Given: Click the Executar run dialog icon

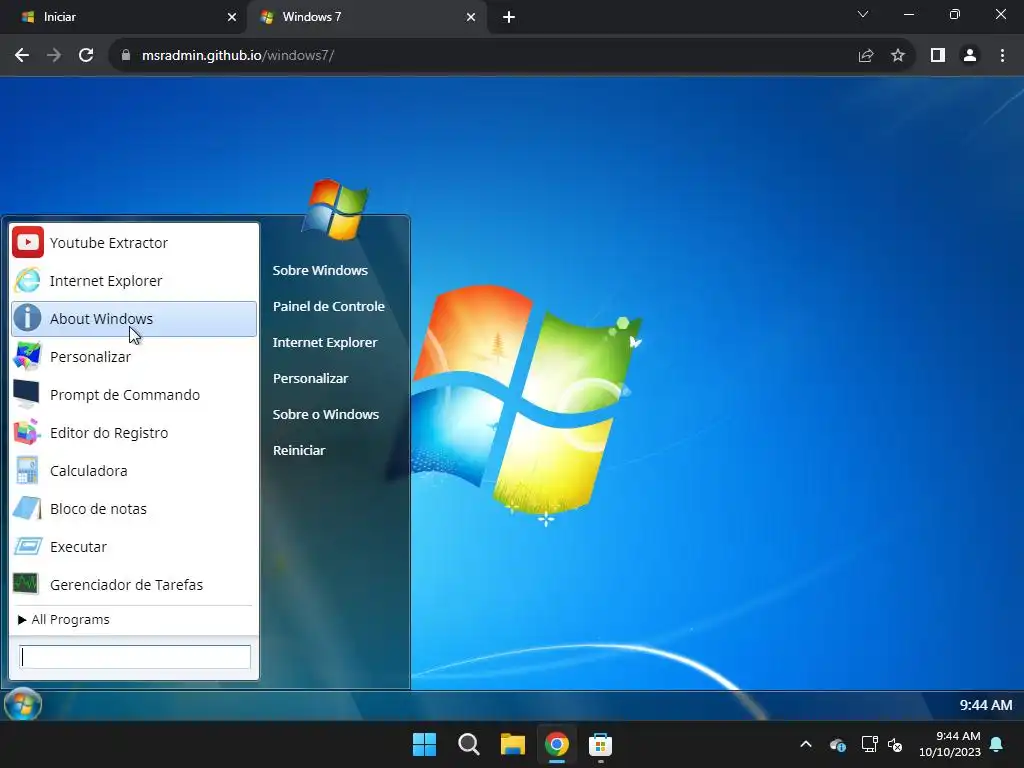Looking at the screenshot, I should point(27,546).
